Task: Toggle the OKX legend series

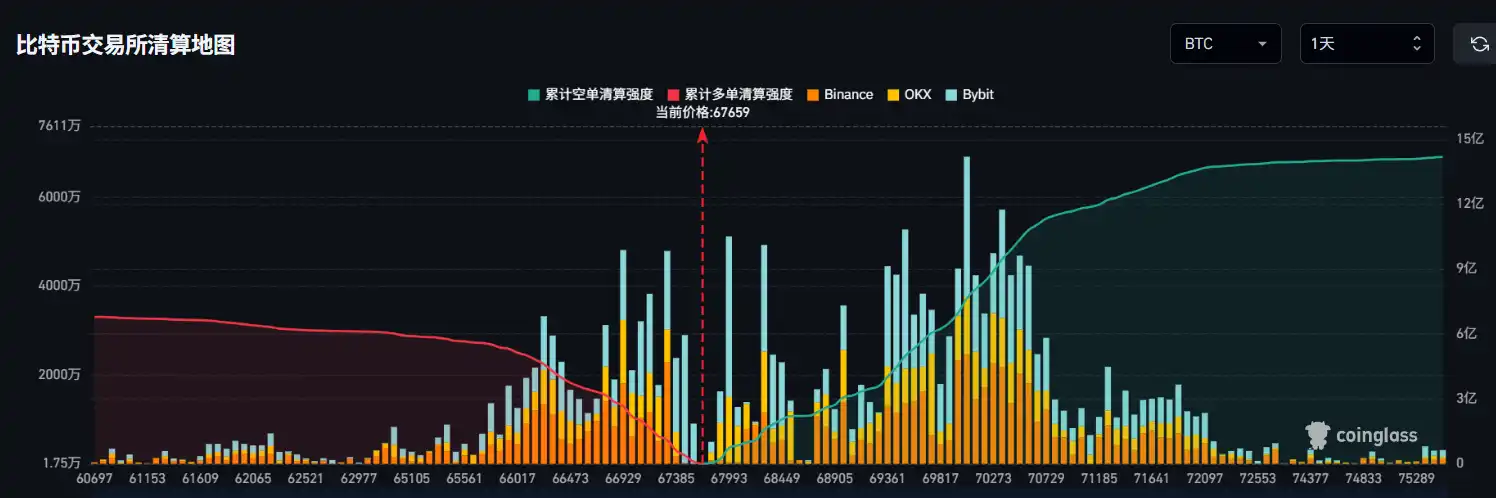Action: point(907,94)
